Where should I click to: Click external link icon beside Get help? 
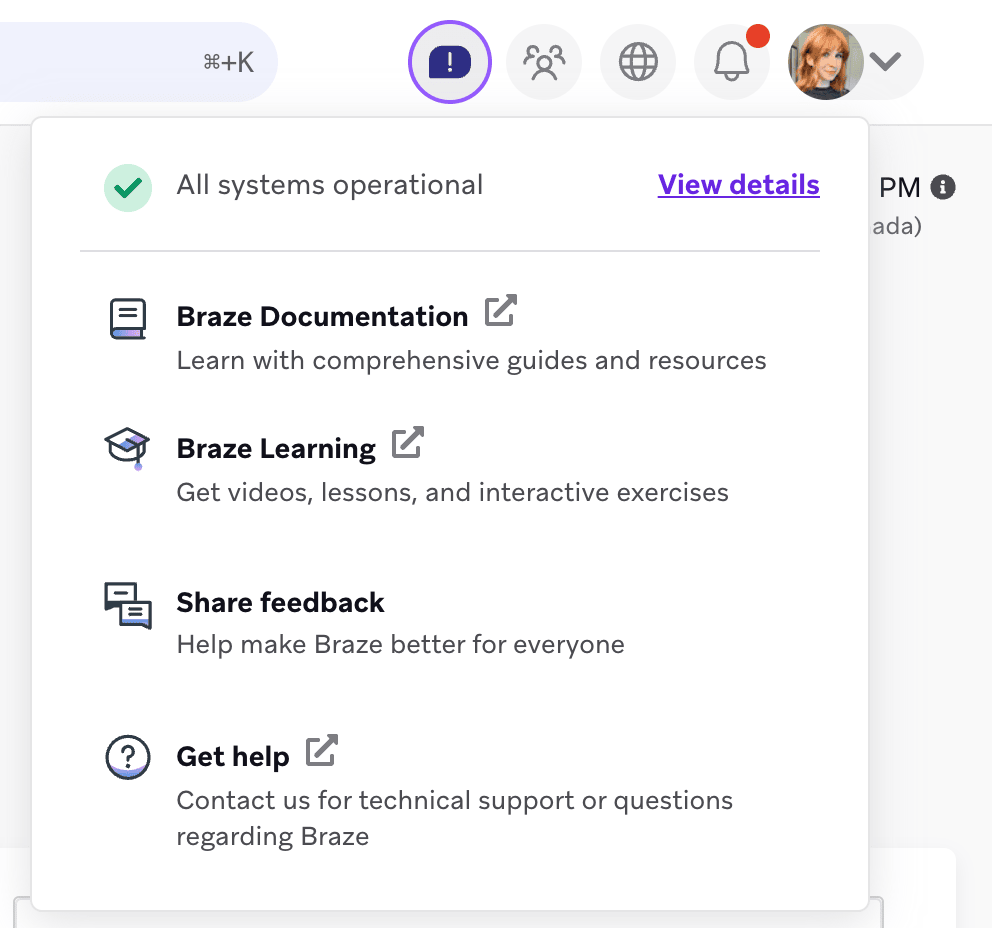click(x=322, y=751)
